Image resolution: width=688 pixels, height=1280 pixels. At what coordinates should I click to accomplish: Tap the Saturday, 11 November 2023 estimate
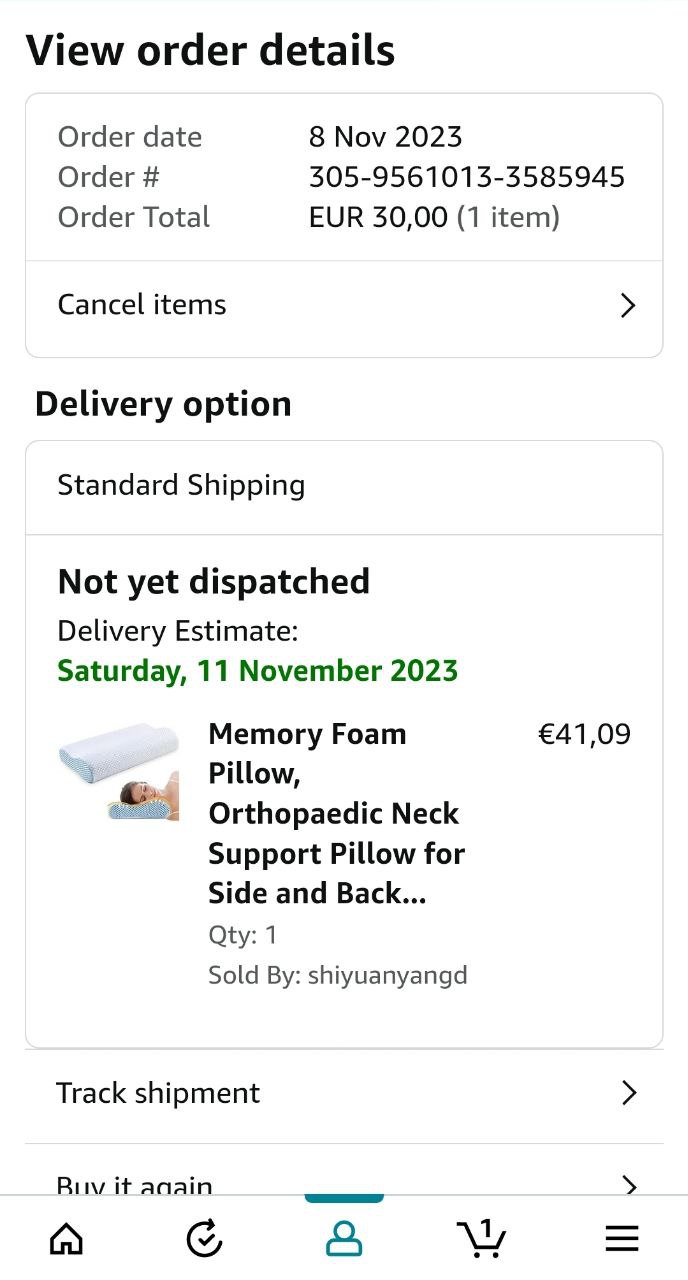(x=257, y=670)
